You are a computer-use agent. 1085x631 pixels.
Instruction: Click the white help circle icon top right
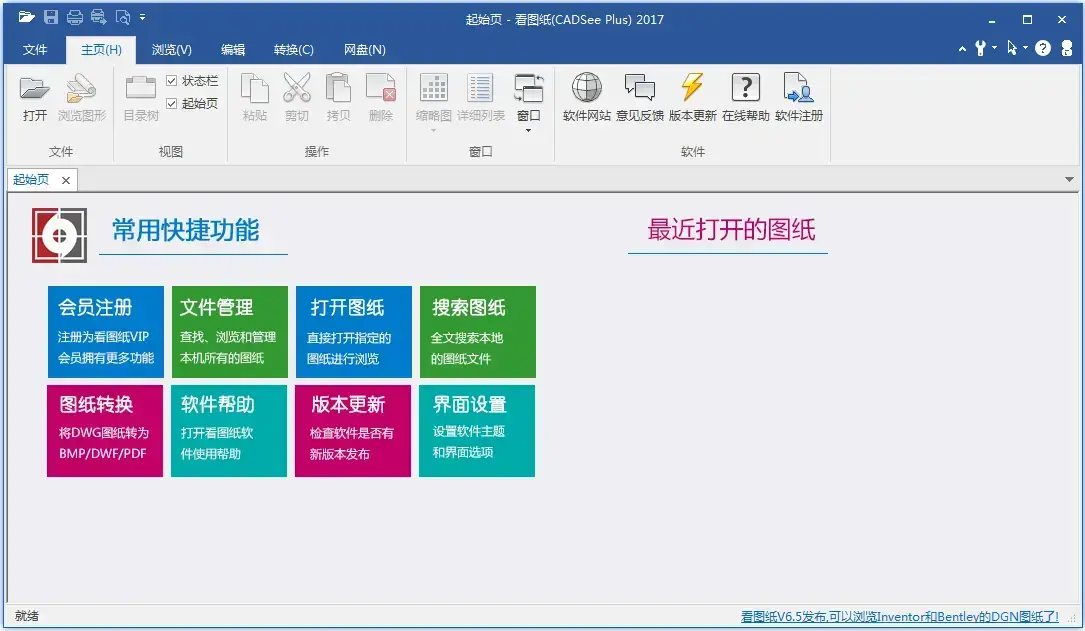pos(1043,48)
